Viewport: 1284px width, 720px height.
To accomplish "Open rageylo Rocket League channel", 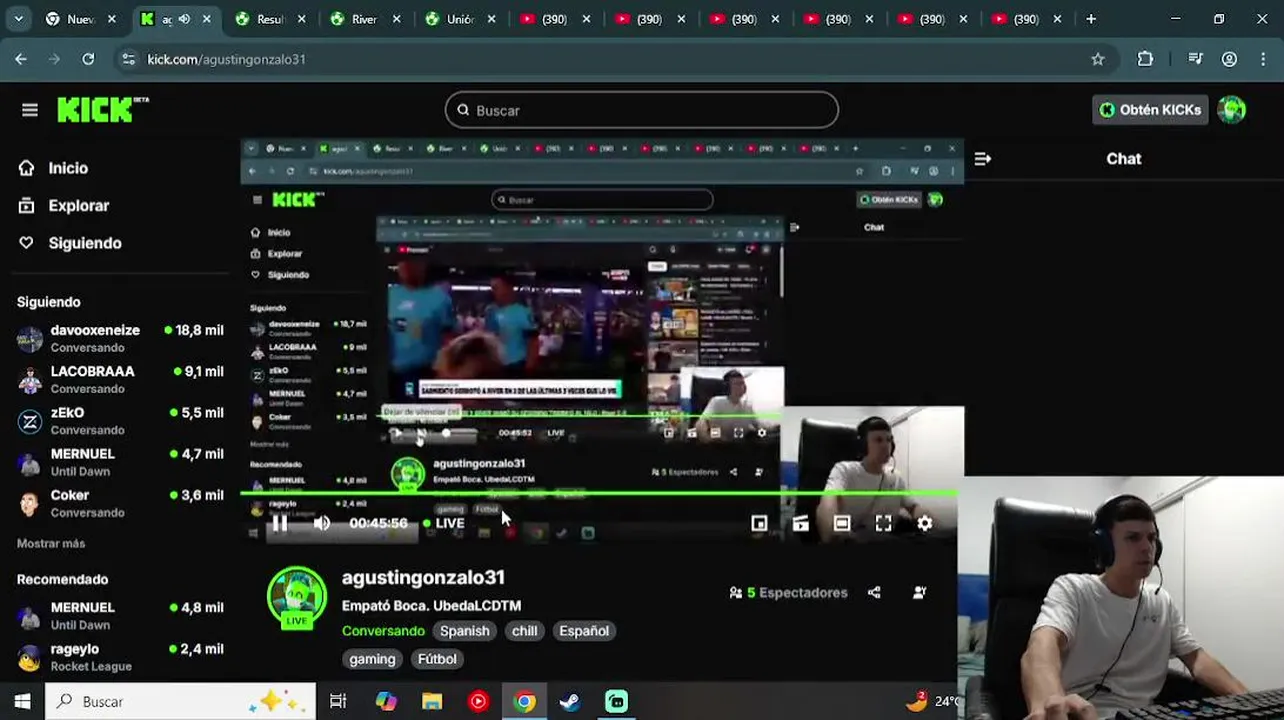I will [x=120, y=657].
